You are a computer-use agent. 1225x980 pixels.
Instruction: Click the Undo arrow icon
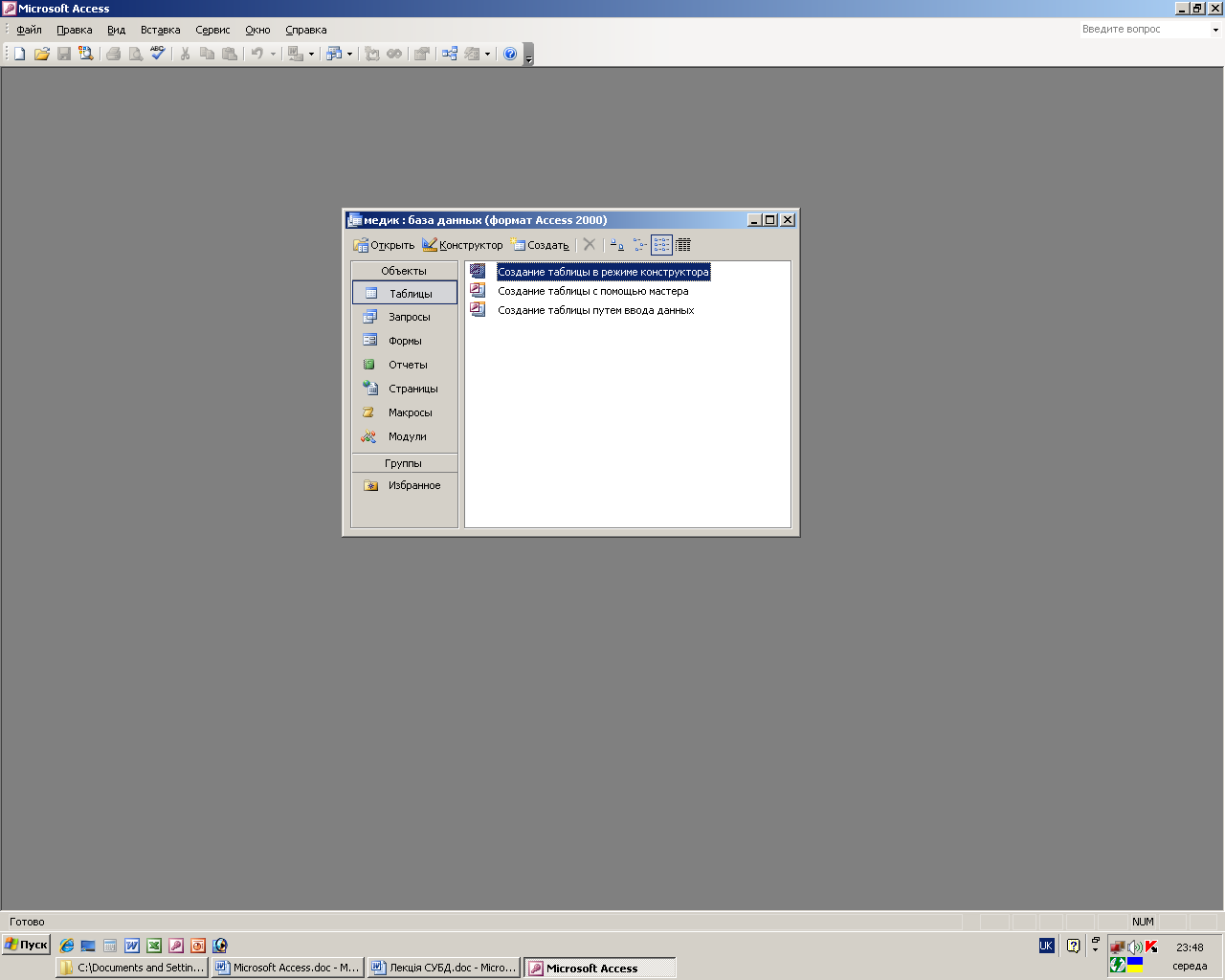point(256,54)
